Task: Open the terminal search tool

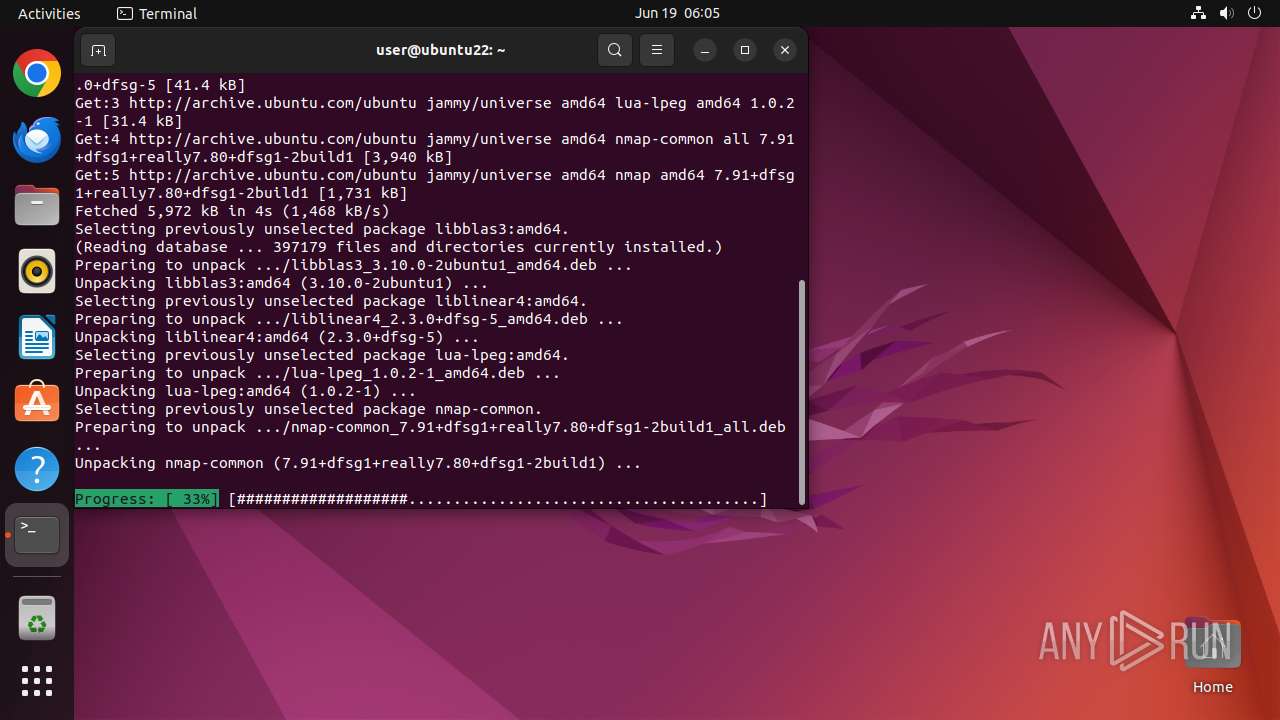Action: (x=615, y=50)
